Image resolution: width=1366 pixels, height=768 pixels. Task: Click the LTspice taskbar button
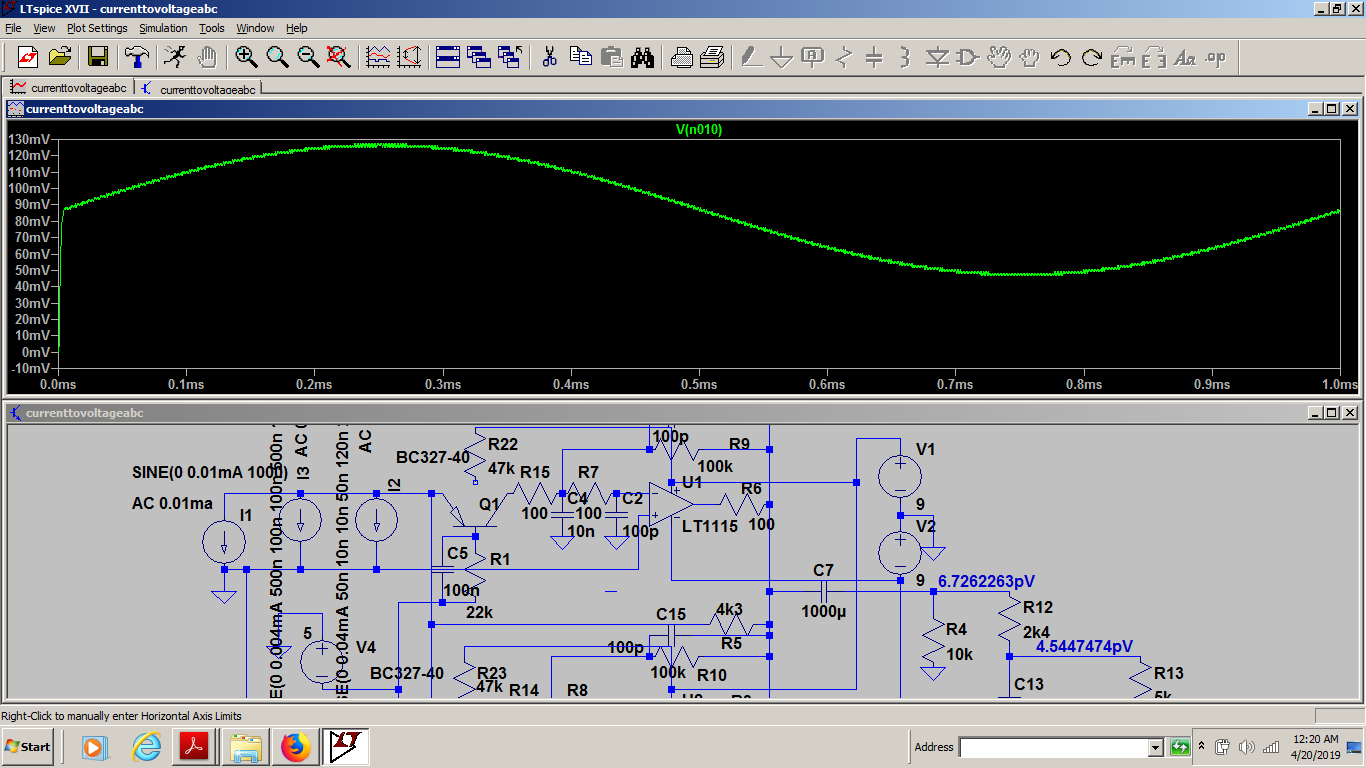point(346,746)
